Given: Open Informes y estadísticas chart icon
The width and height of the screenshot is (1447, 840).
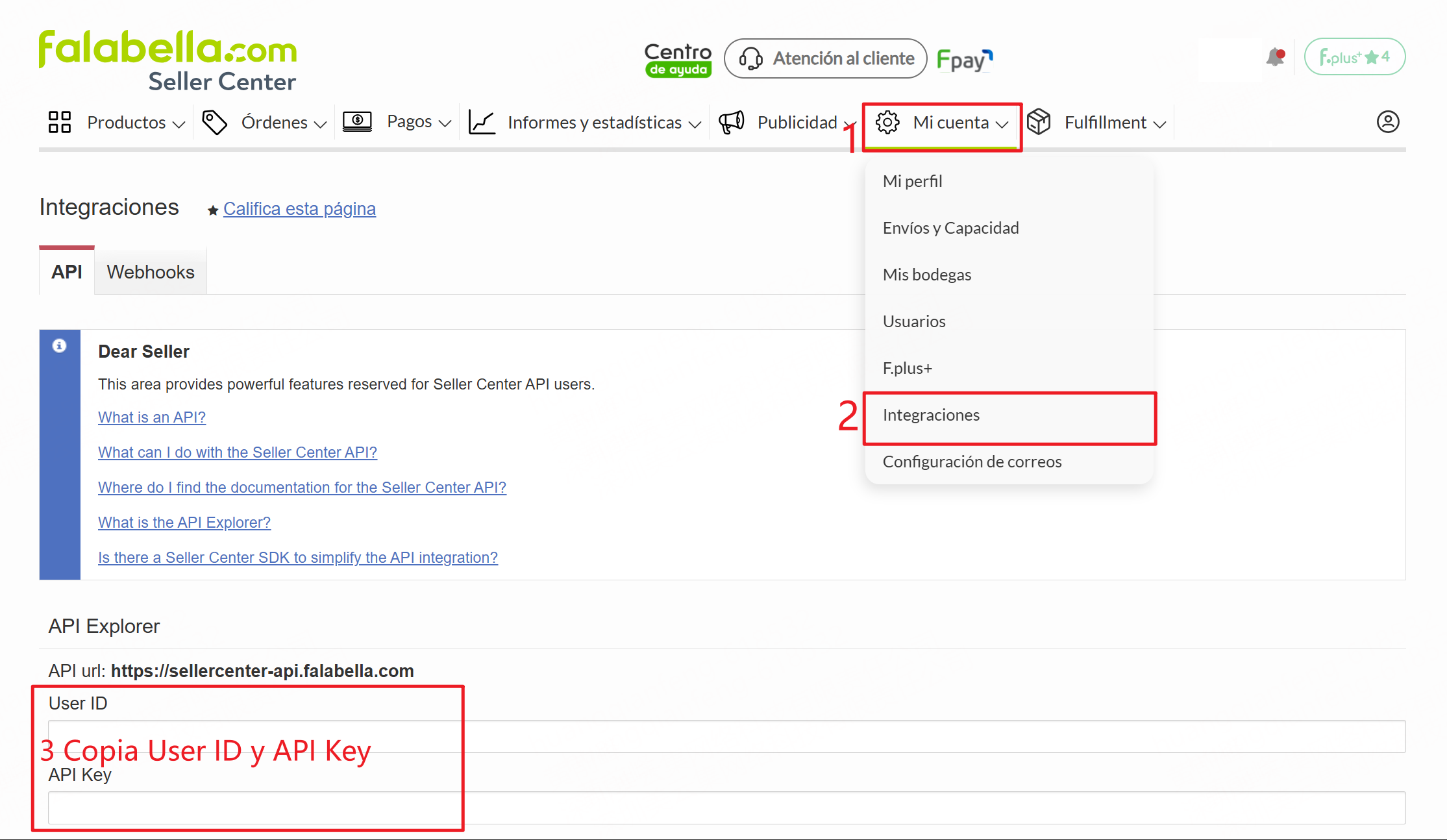Looking at the screenshot, I should click(x=482, y=121).
